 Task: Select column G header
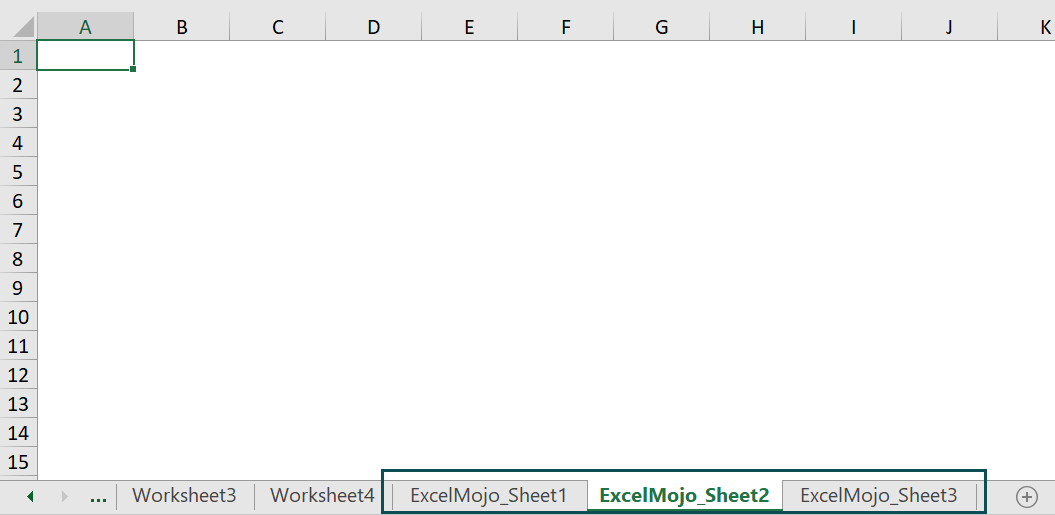661,27
